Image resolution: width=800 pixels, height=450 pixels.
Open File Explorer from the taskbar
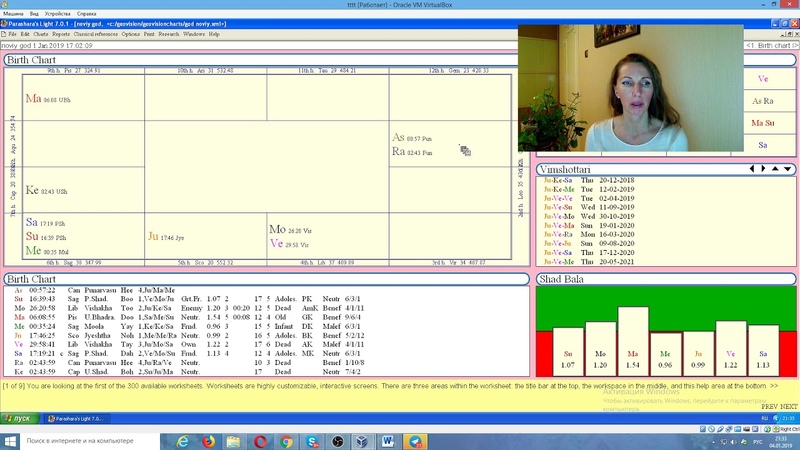click(234, 441)
